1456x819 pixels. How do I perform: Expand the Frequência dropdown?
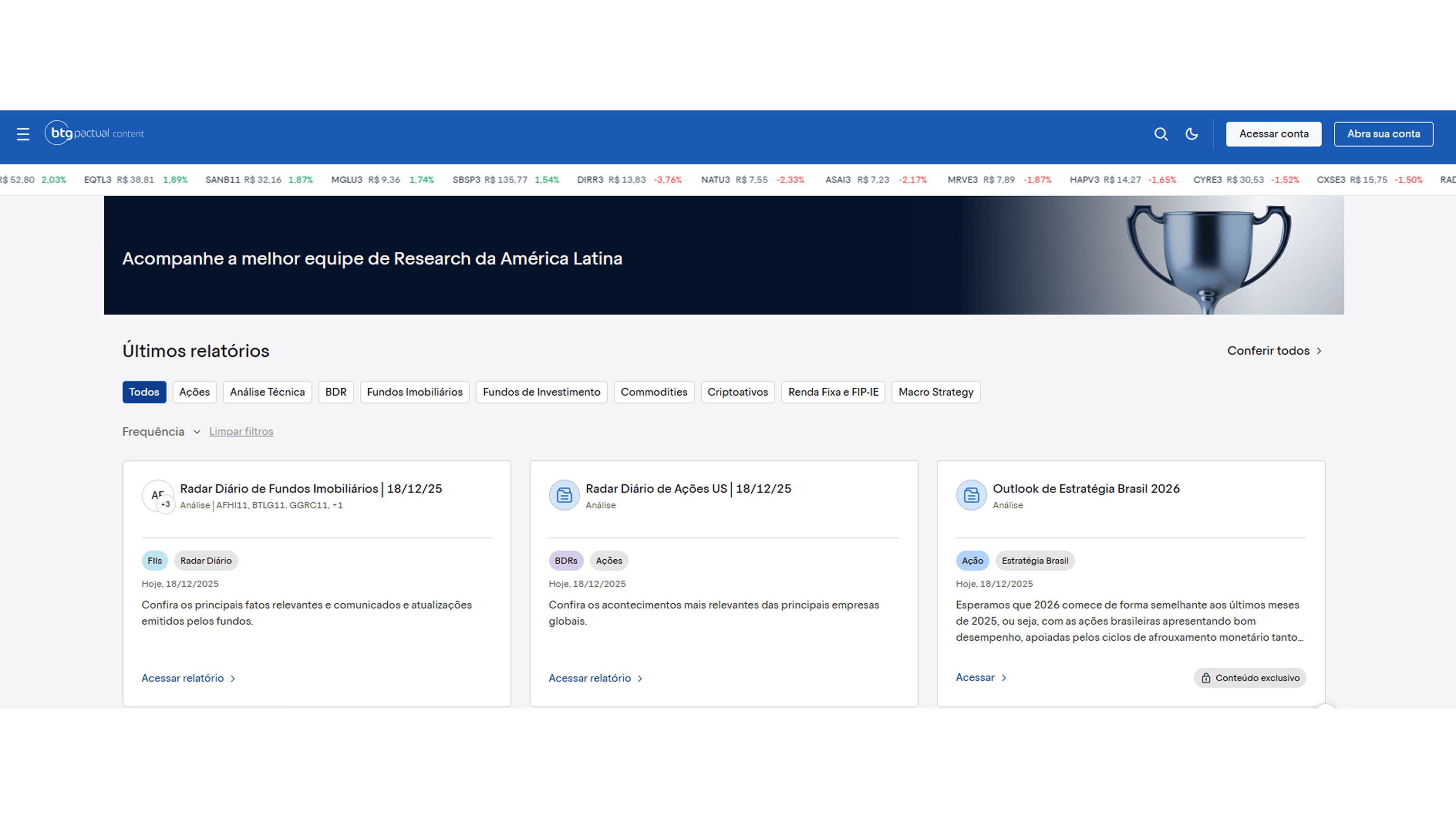click(161, 432)
